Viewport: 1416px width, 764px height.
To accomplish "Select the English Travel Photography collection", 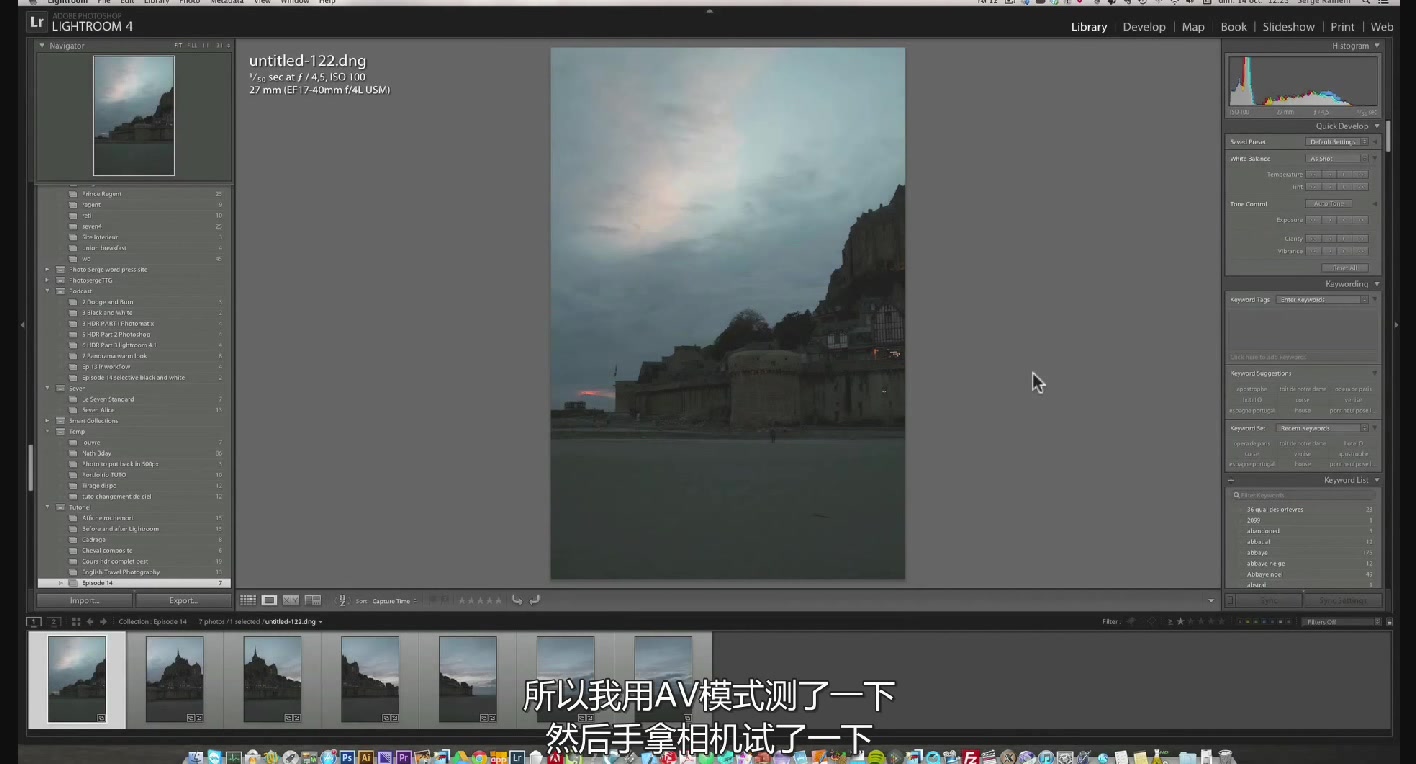I will point(134,572).
